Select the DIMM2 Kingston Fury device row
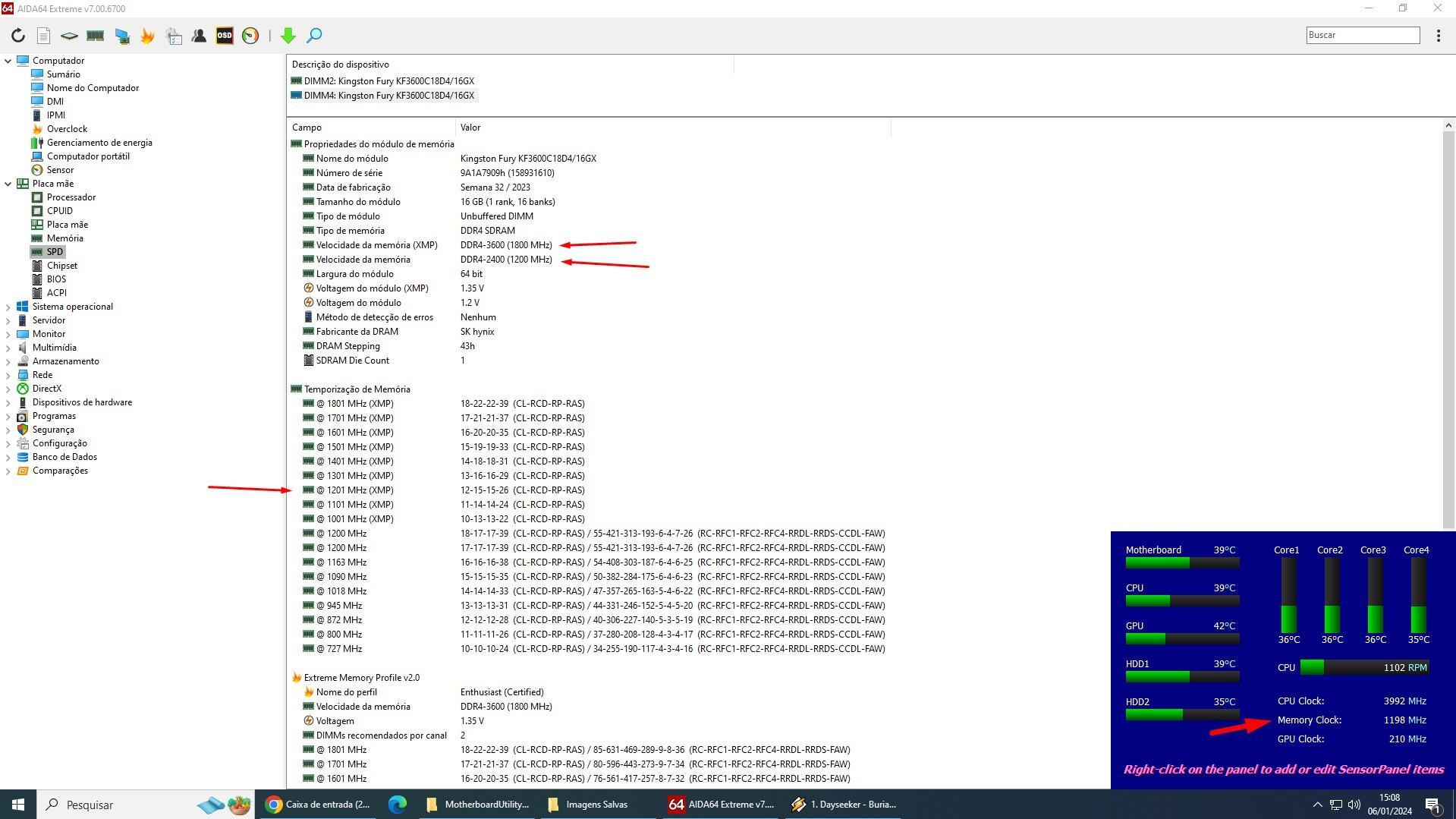This screenshot has width=1456, height=819. pos(388,81)
